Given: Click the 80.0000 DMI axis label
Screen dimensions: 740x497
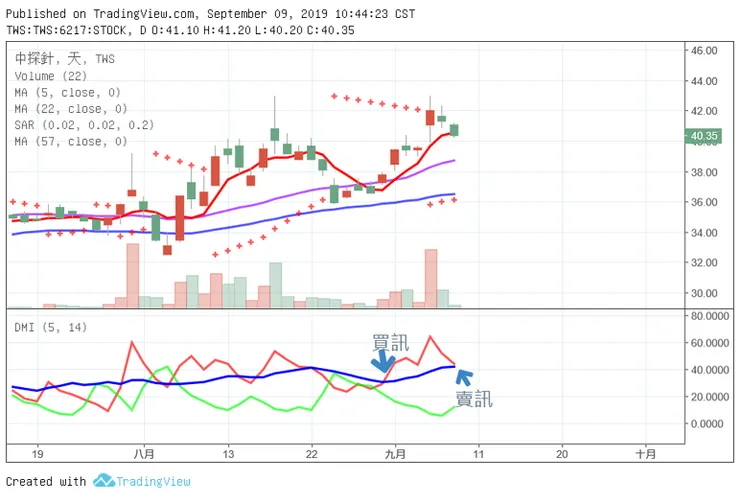Looking at the screenshot, I should pyautogui.click(x=710, y=316).
